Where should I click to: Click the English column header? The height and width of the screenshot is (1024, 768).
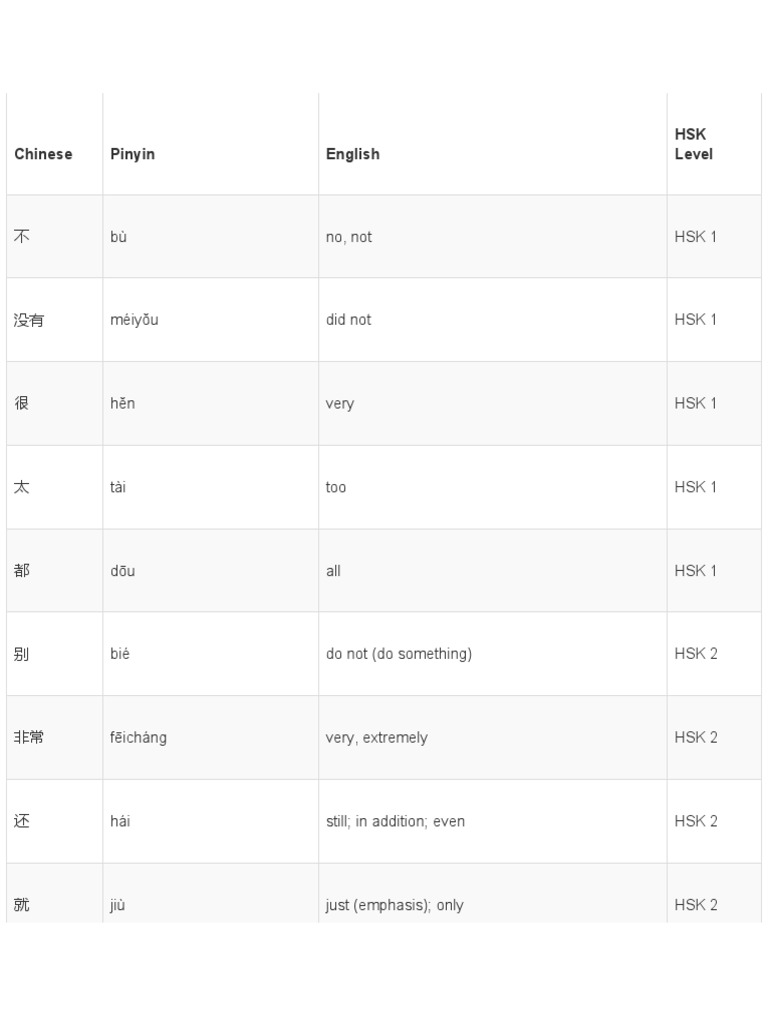(x=352, y=154)
